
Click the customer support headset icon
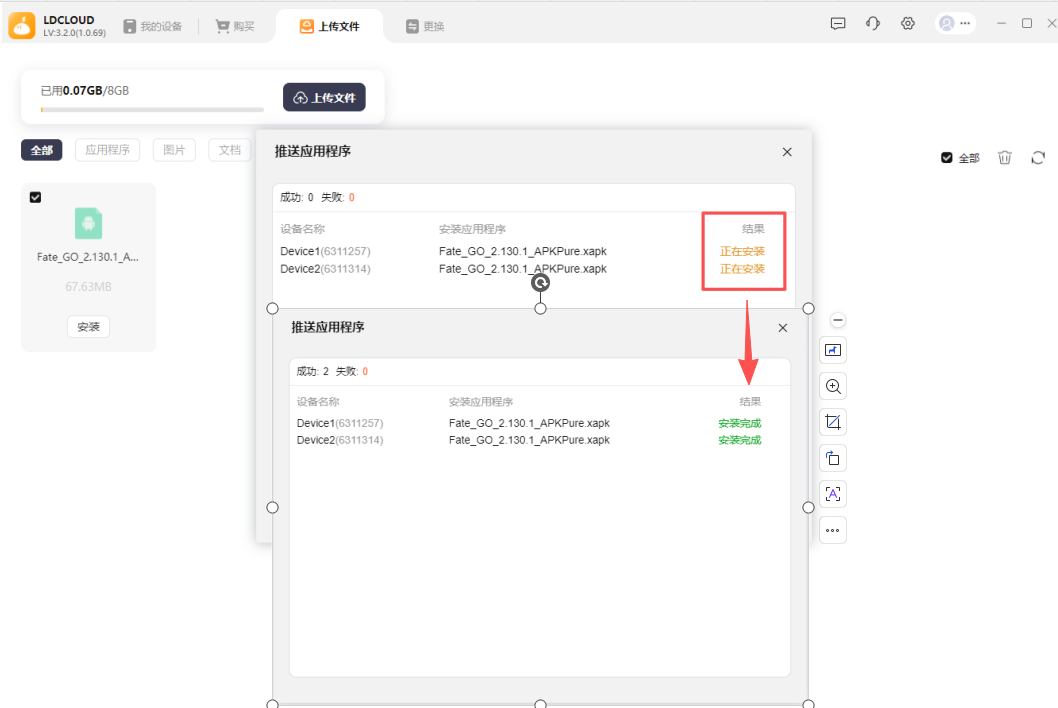point(873,24)
